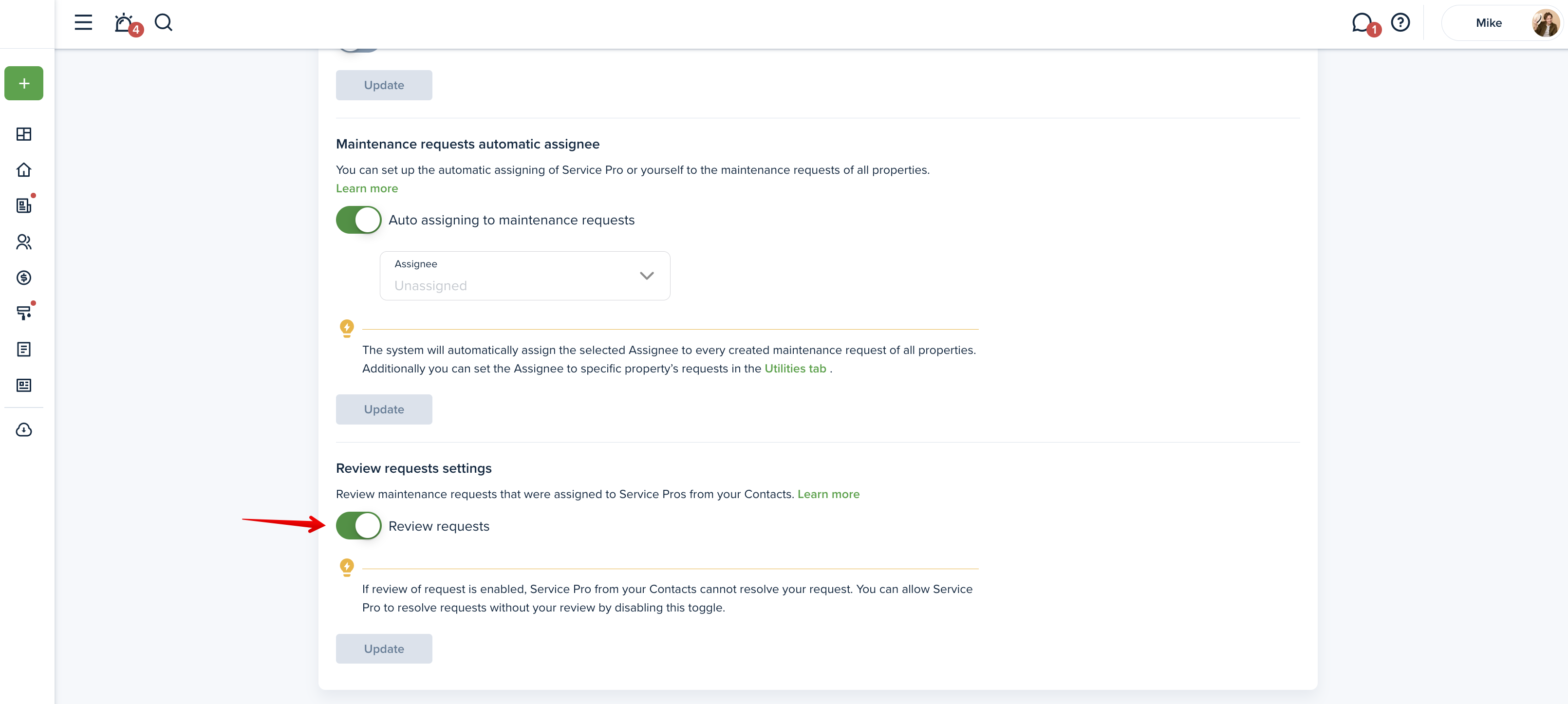
Task: Click Update under Review requests settings
Action: 384,648
